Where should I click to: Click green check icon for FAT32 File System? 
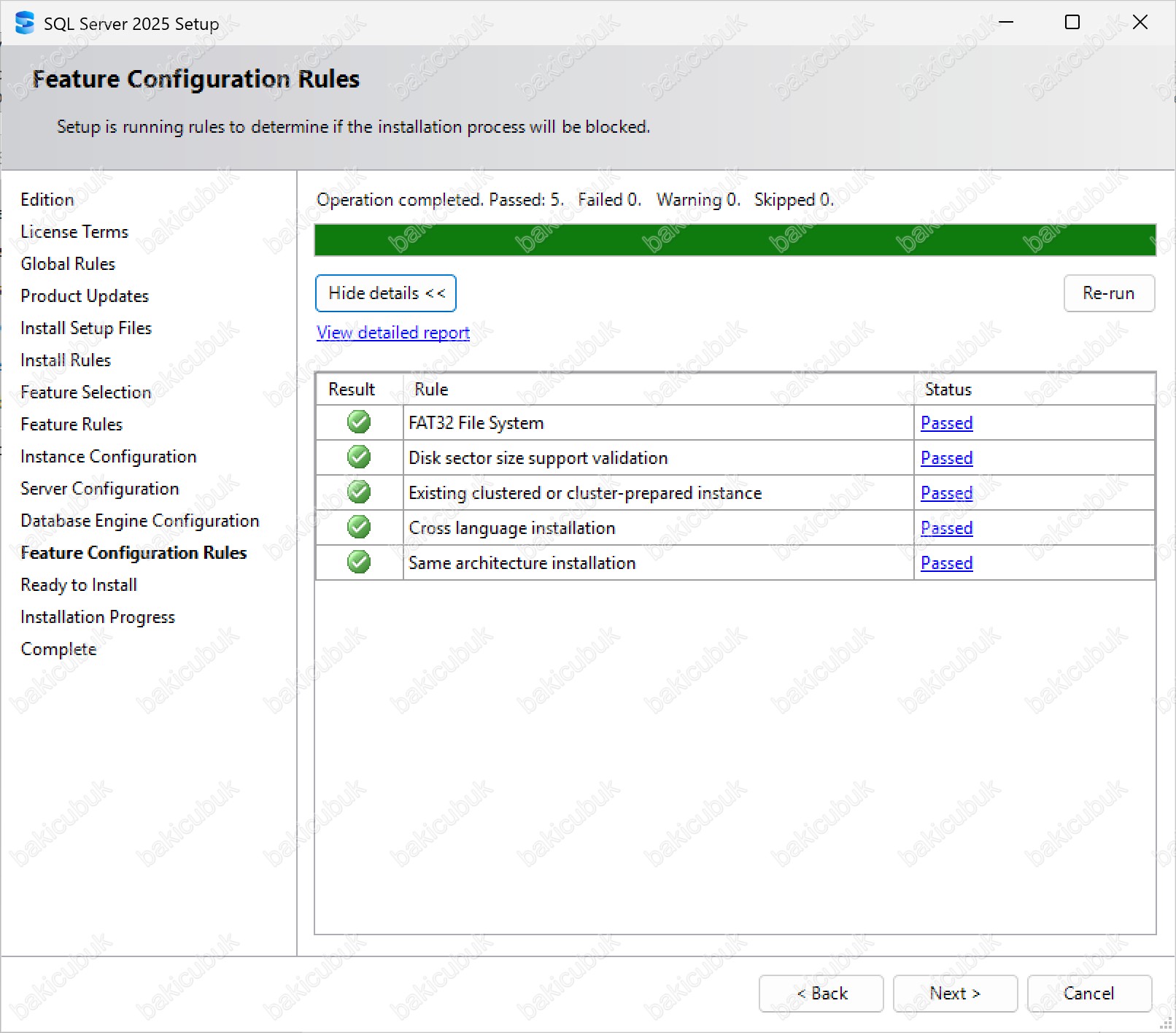[x=359, y=422]
